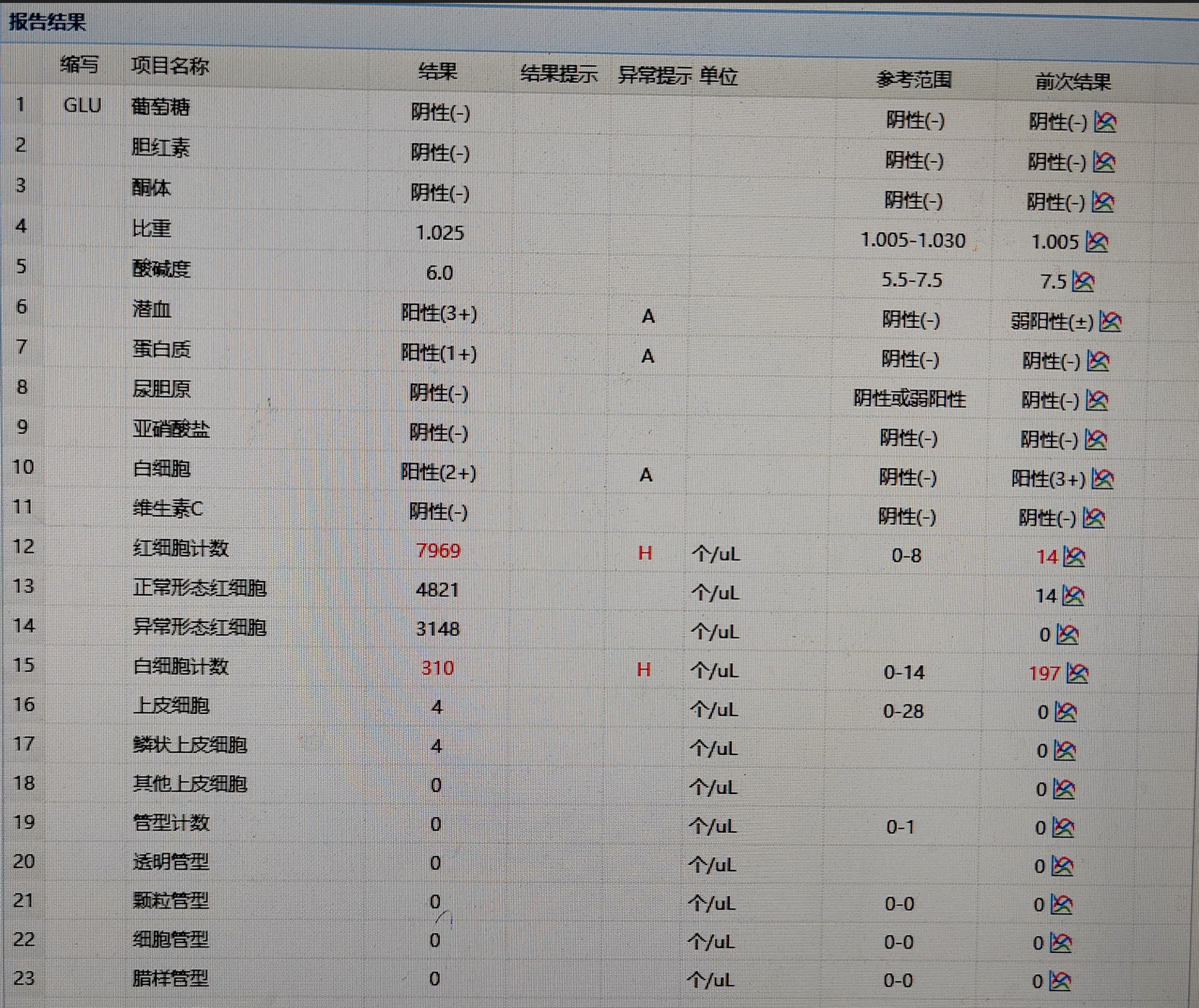Click the 参考范围 column header

click(x=914, y=79)
